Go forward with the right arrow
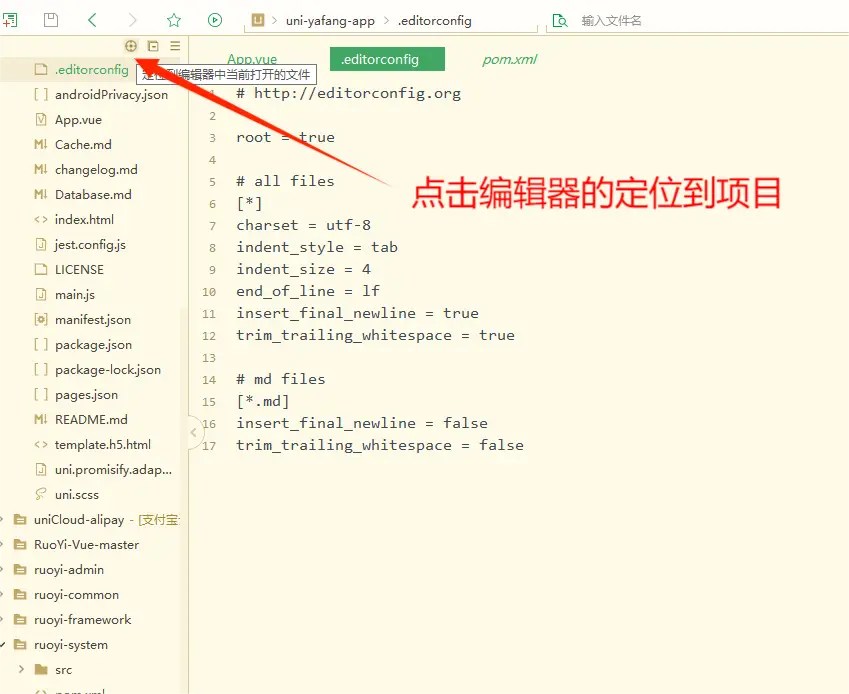849x694 pixels. click(x=134, y=20)
